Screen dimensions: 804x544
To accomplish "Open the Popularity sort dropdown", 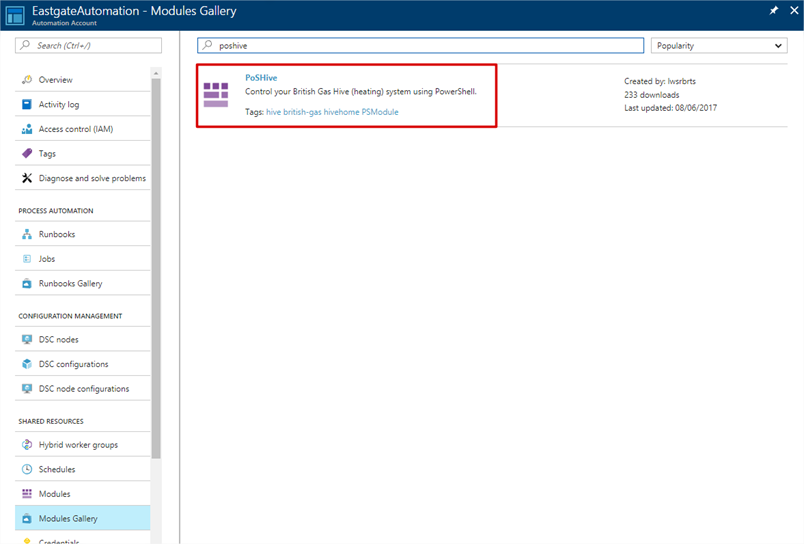I will click(x=719, y=46).
